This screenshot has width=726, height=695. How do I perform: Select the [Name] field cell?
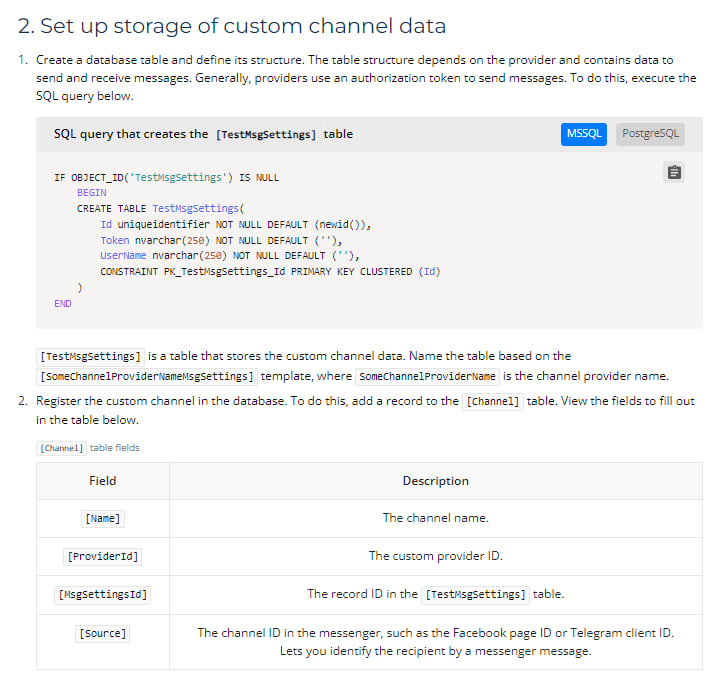(103, 518)
